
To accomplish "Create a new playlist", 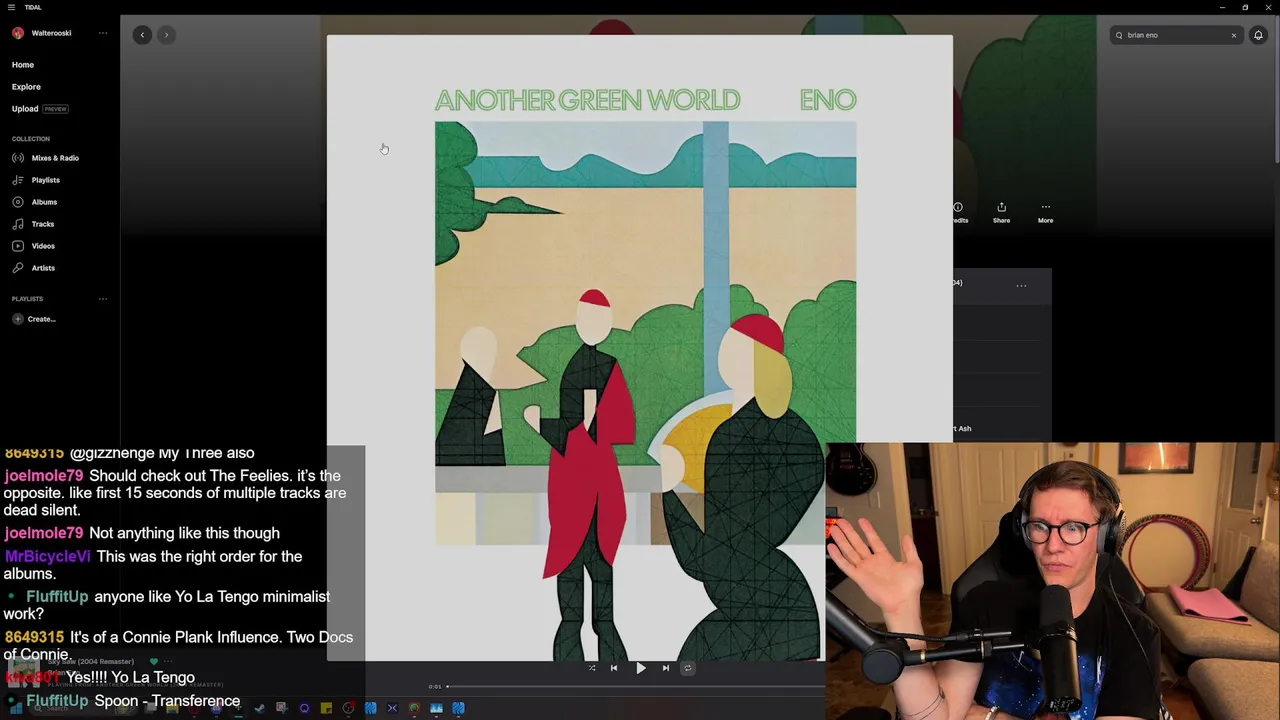I will [34, 319].
